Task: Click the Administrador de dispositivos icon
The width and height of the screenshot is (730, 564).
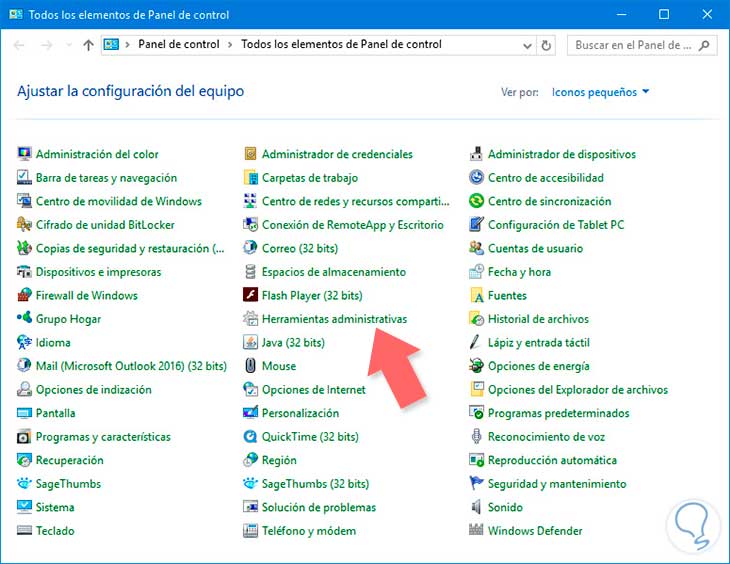Action: tap(476, 154)
